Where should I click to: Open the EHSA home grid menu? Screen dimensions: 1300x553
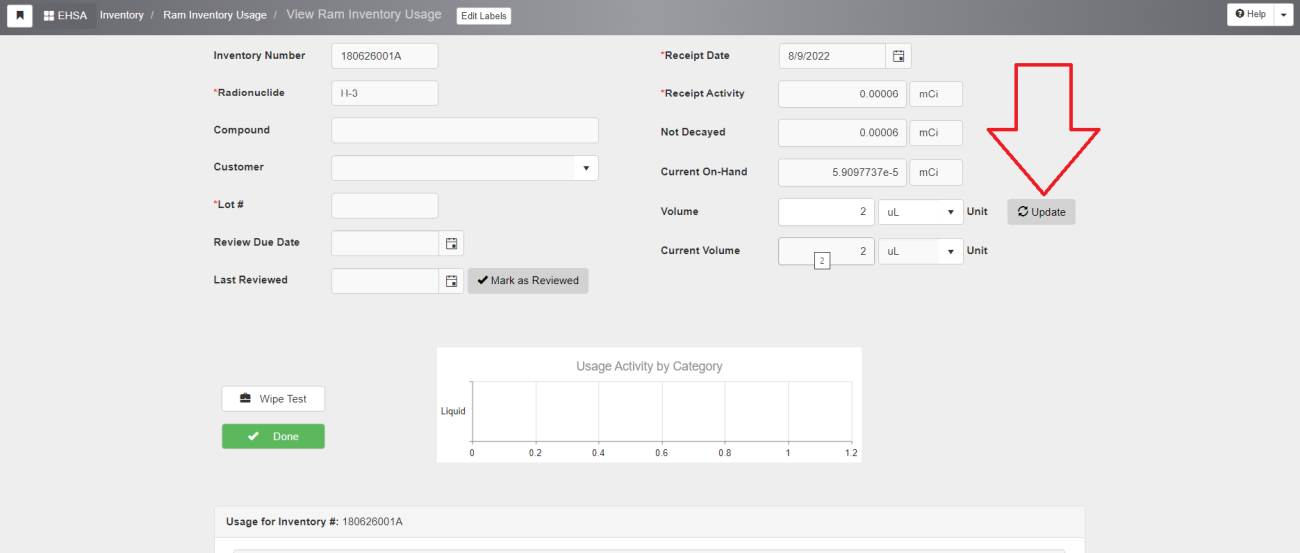(x=66, y=15)
